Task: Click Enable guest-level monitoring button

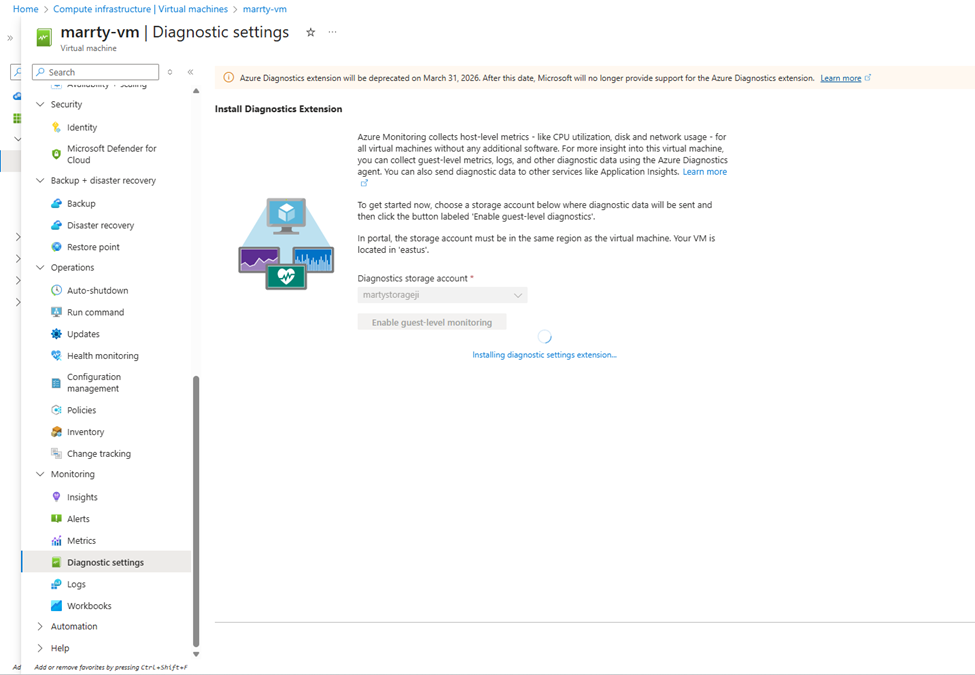Action: [432, 322]
